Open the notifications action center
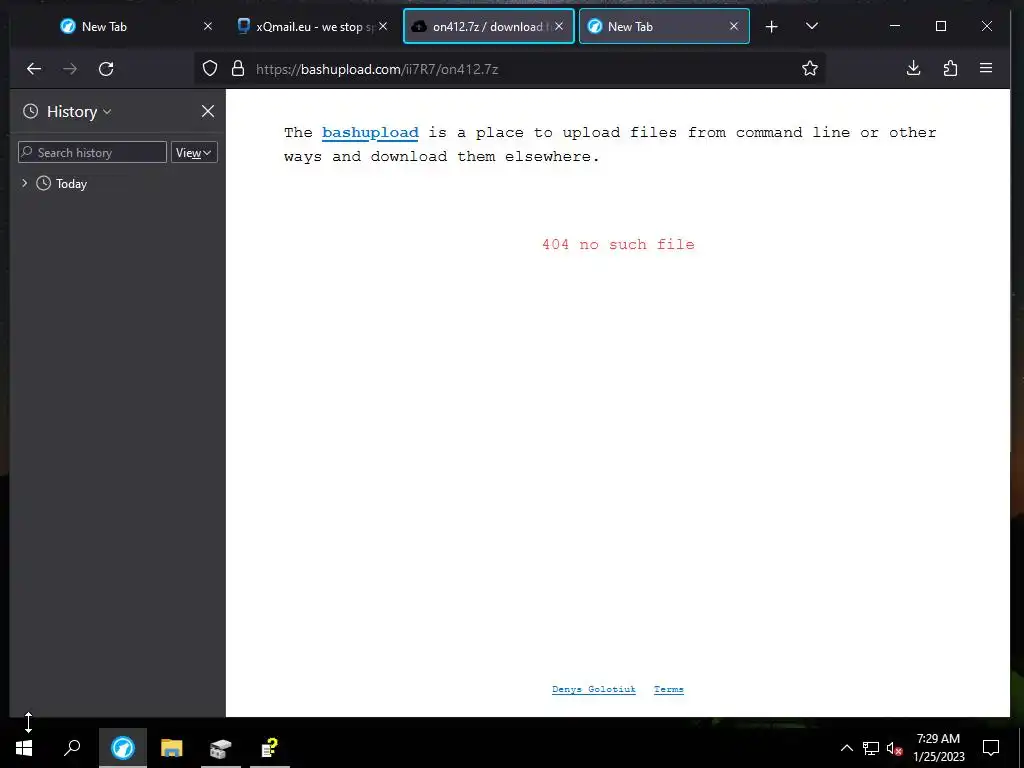This screenshot has height=768, width=1024. [x=991, y=748]
